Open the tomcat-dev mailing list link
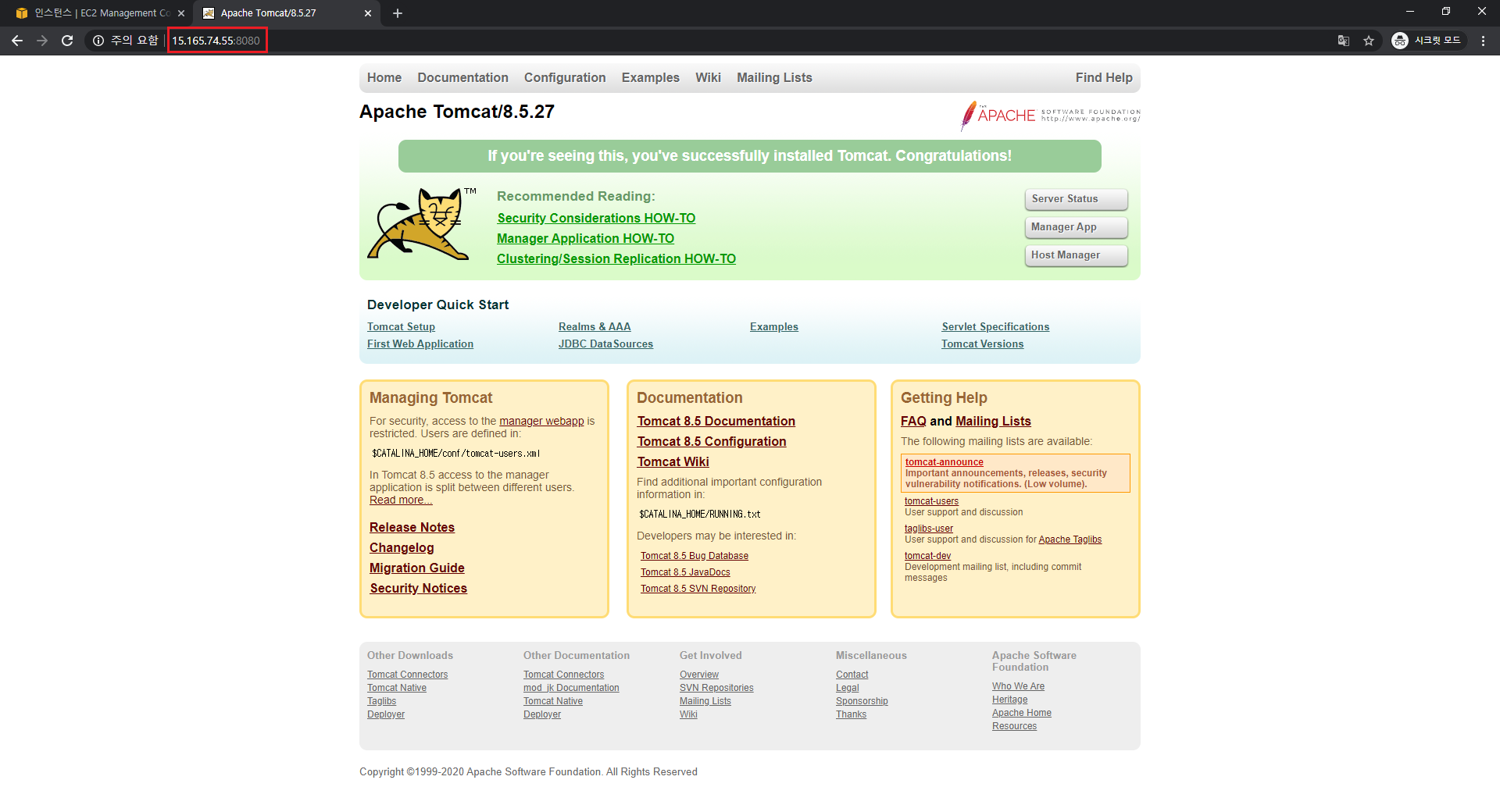Viewport: 1500px width, 812px height. point(927,556)
